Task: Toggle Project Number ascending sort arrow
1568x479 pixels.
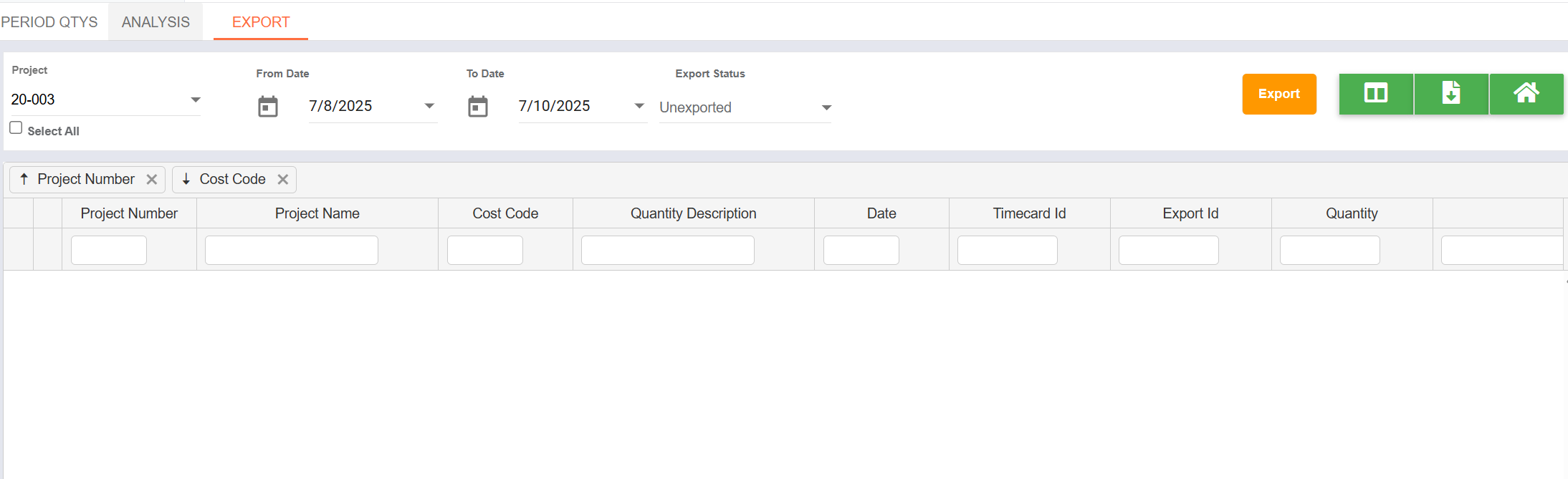Action: (24, 179)
